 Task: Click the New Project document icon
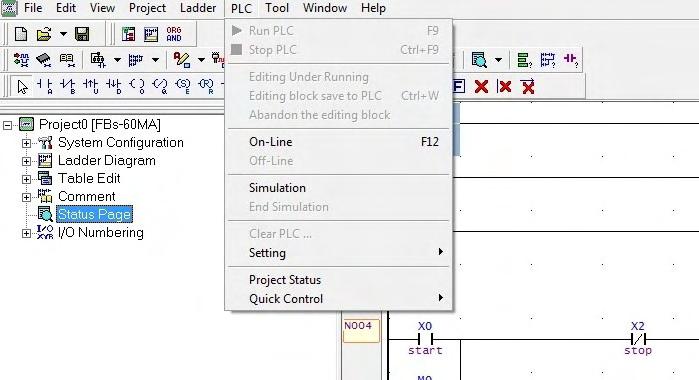(21, 34)
